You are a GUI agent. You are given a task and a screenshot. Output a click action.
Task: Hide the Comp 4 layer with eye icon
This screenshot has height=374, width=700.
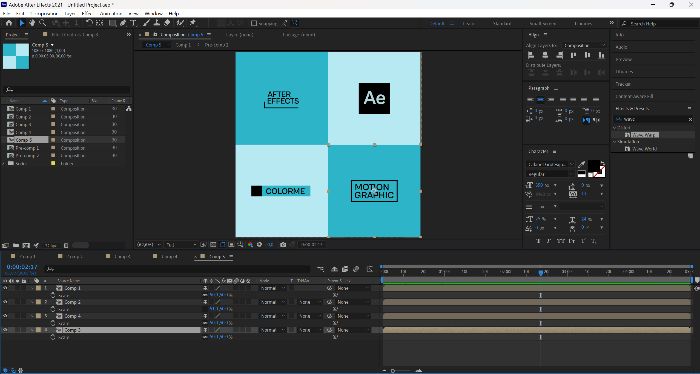pyautogui.click(x=5, y=316)
